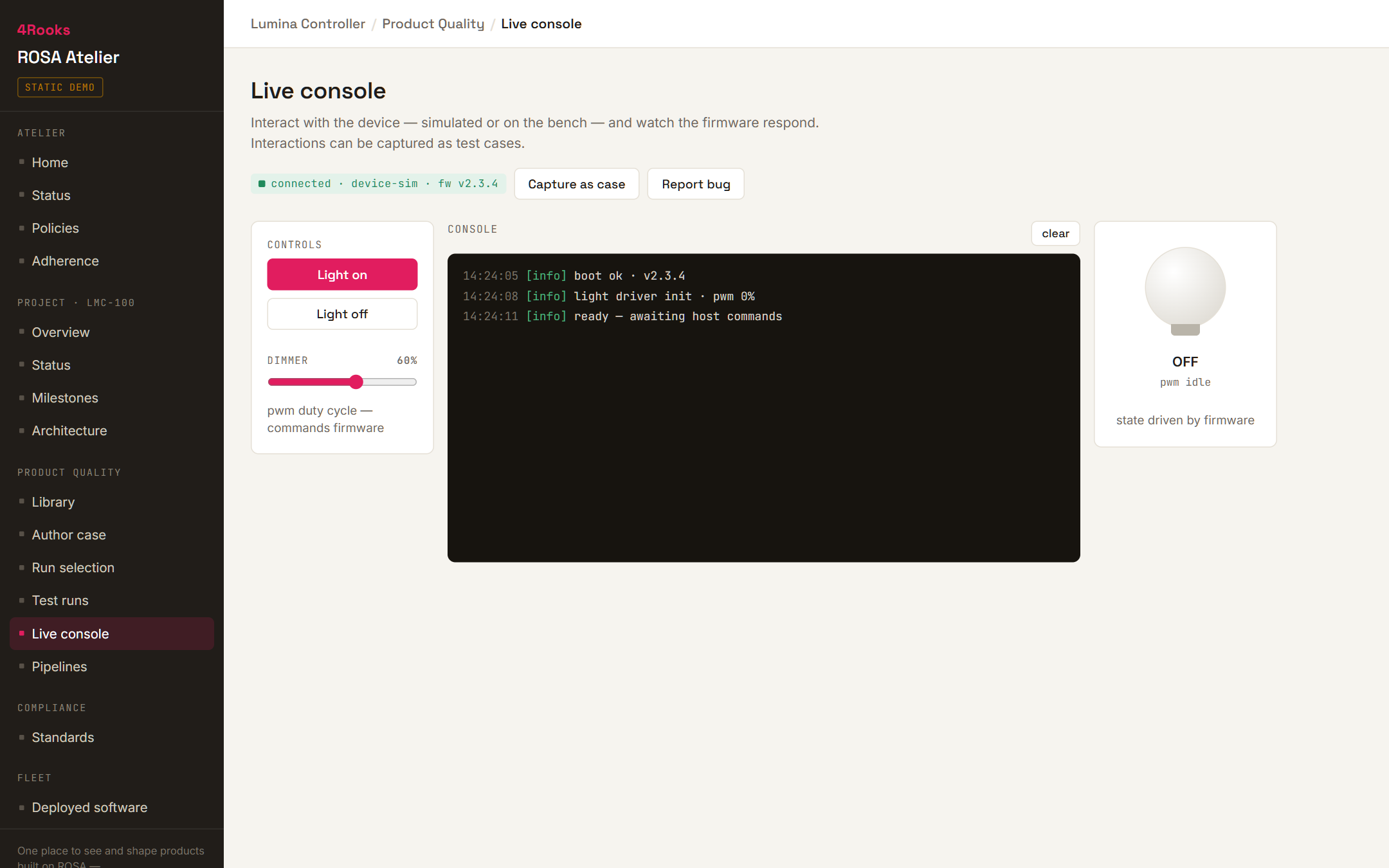Click the Live console page heading

318,91
